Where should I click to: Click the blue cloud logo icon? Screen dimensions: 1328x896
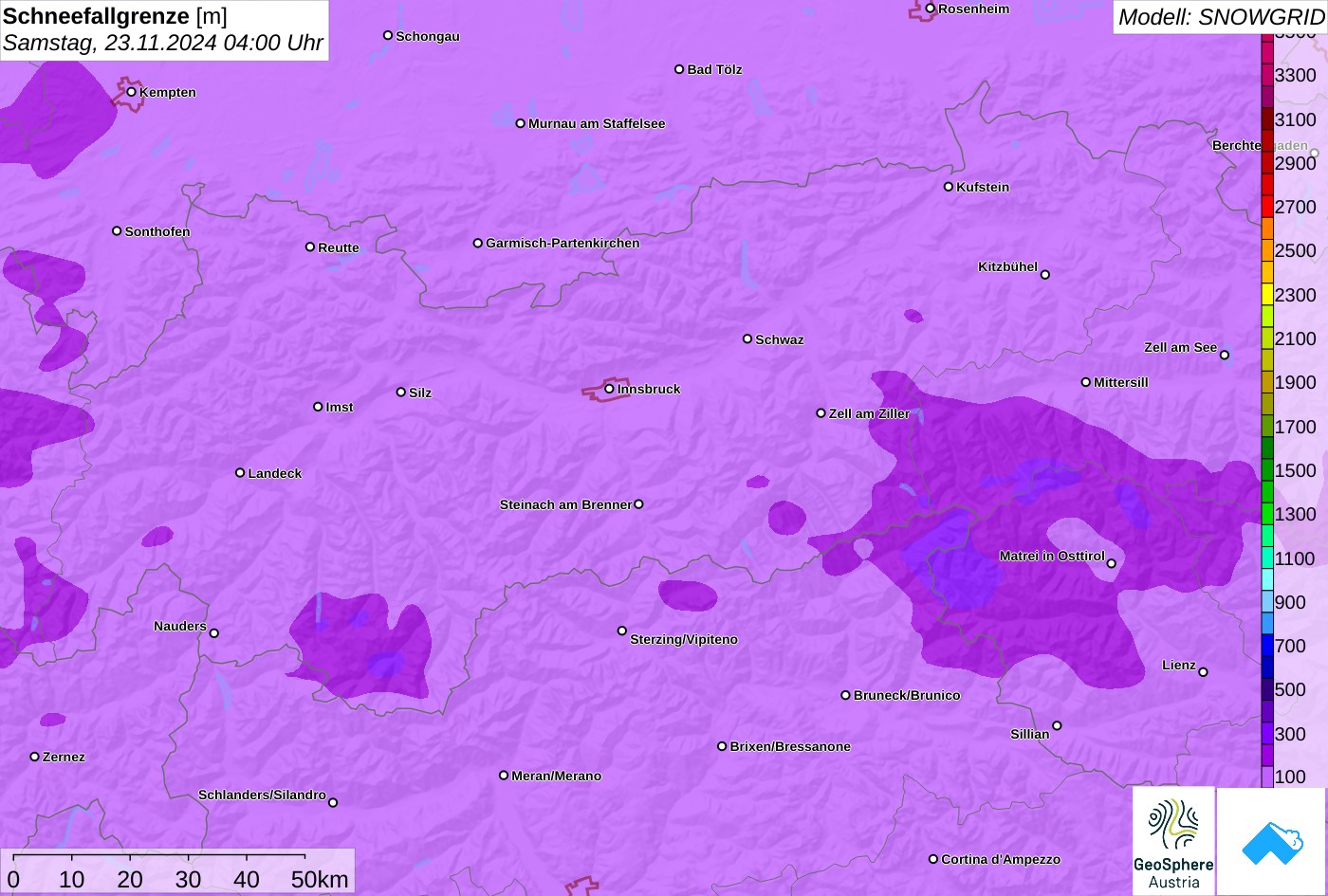point(1272,841)
